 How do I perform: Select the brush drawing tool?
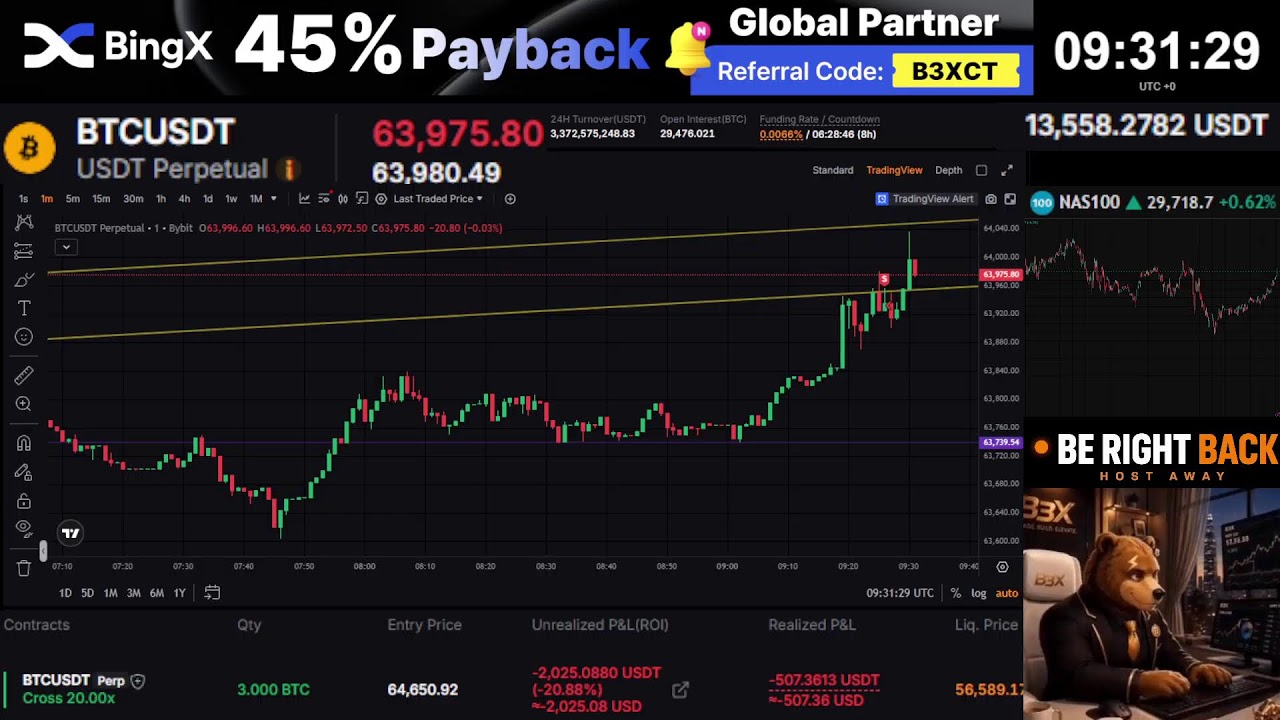point(24,280)
